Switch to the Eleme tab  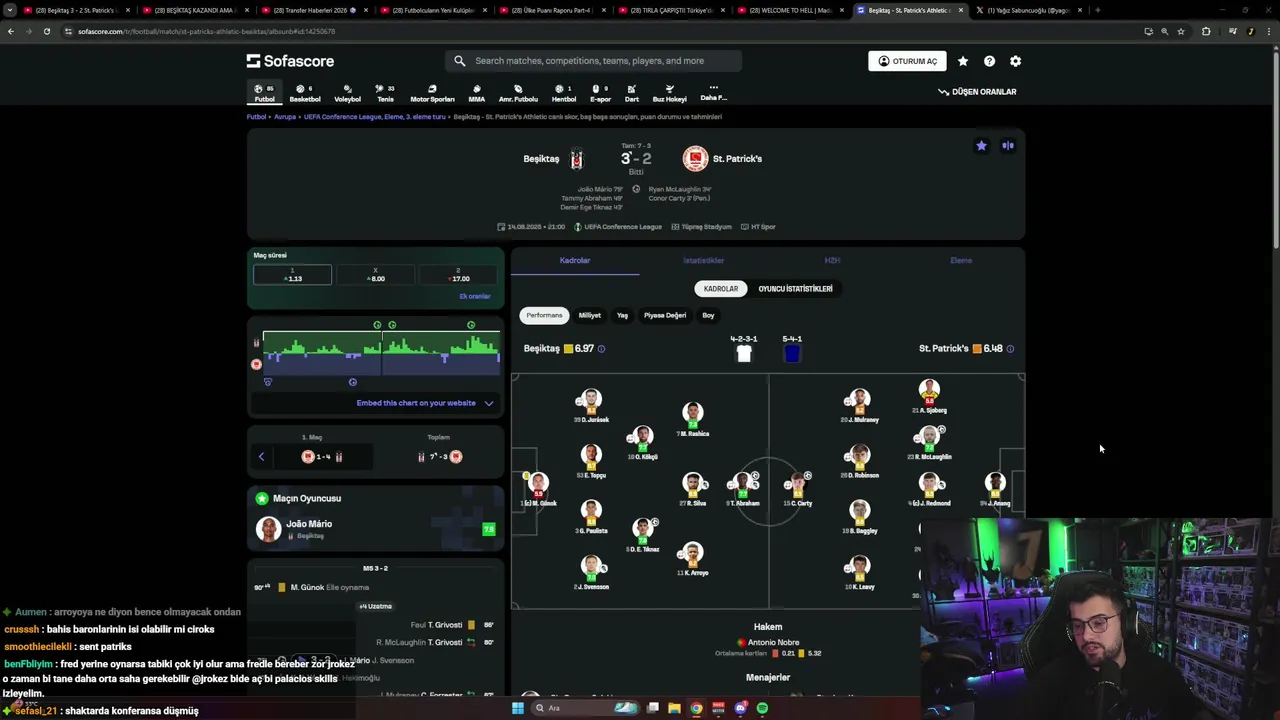(961, 260)
